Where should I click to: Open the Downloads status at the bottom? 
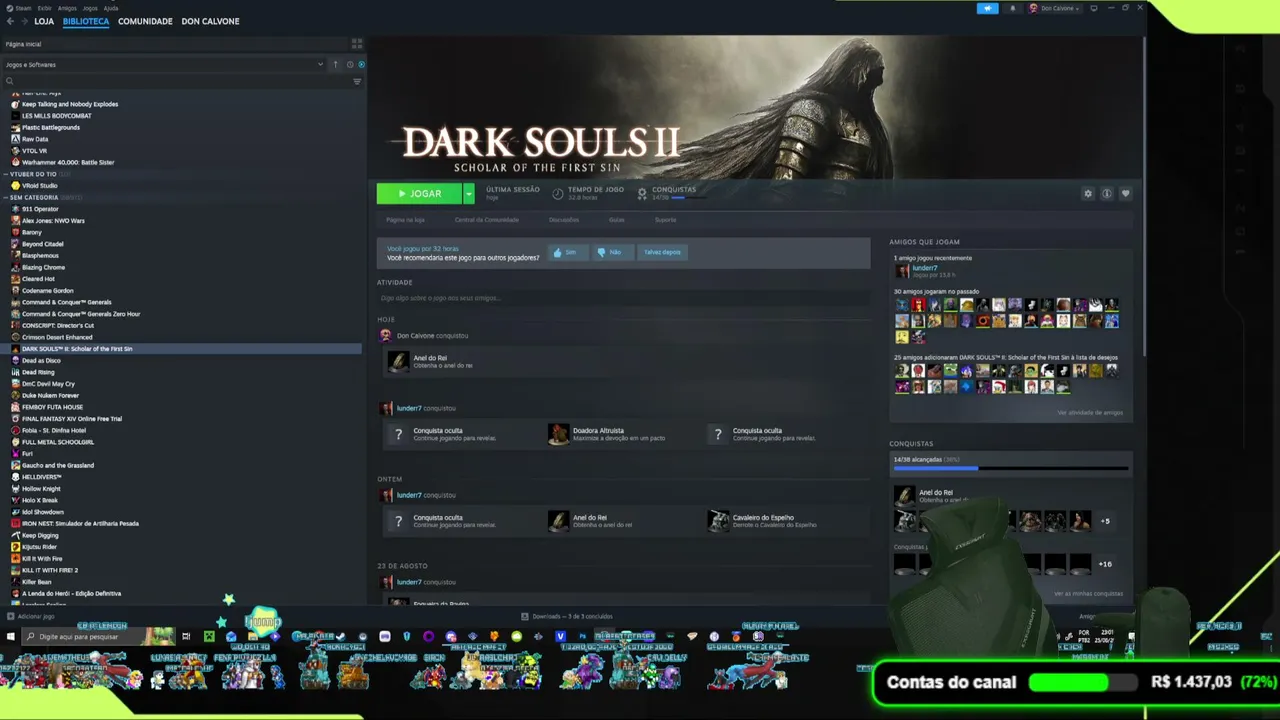[x=567, y=616]
